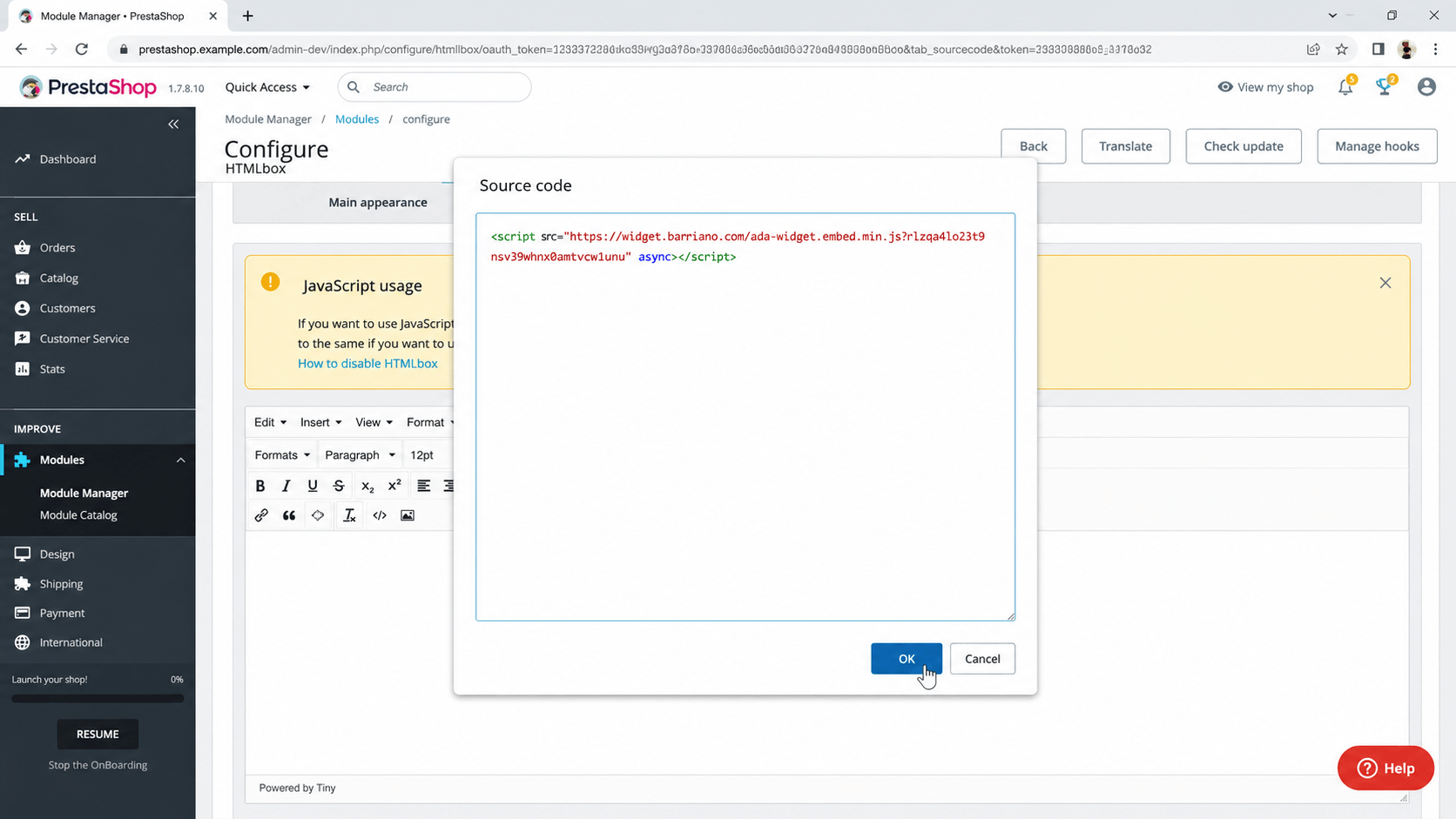The image size is (1456, 819).
Task: Open Quick Access dropdown
Action: pyautogui.click(x=267, y=87)
